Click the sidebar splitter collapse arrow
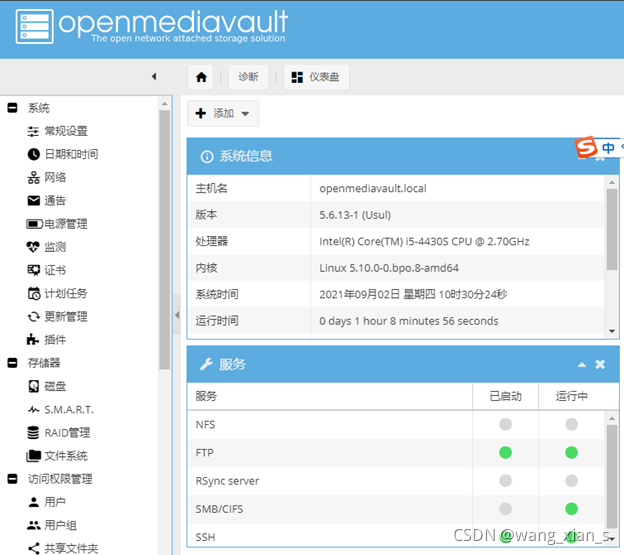Image resolution: width=624 pixels, height=555 pixels. pyautogui.click(x=177, y=315)
